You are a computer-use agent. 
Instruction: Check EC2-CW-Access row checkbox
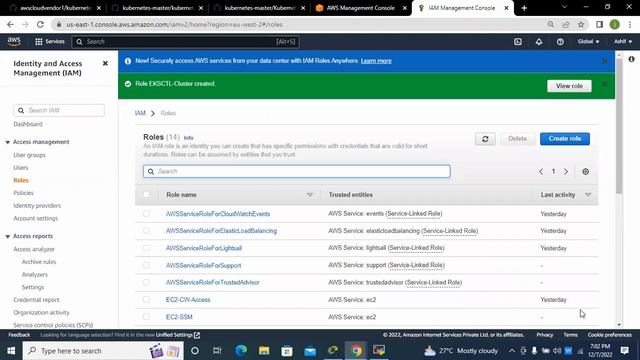coord(147,299)
